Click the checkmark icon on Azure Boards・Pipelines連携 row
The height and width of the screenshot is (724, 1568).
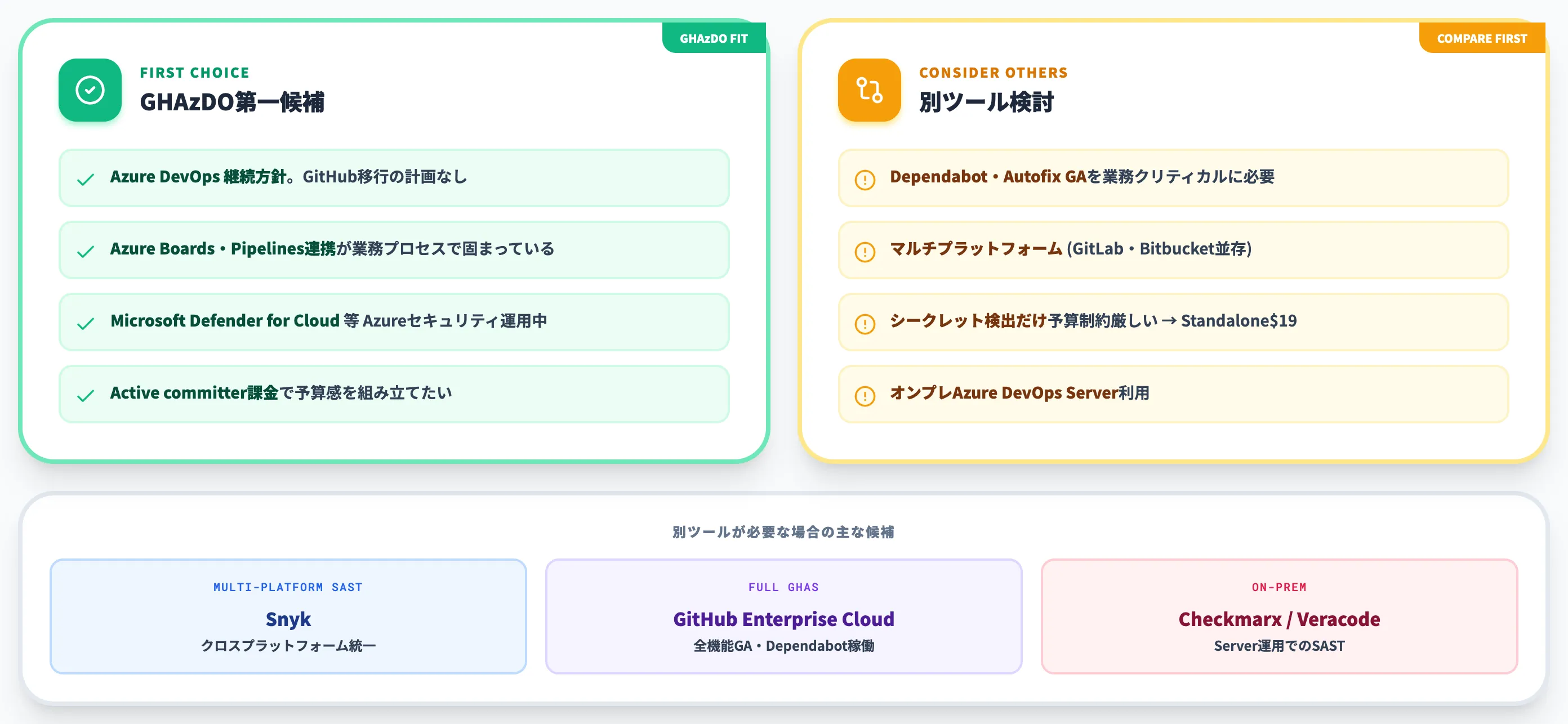[86, 251]
